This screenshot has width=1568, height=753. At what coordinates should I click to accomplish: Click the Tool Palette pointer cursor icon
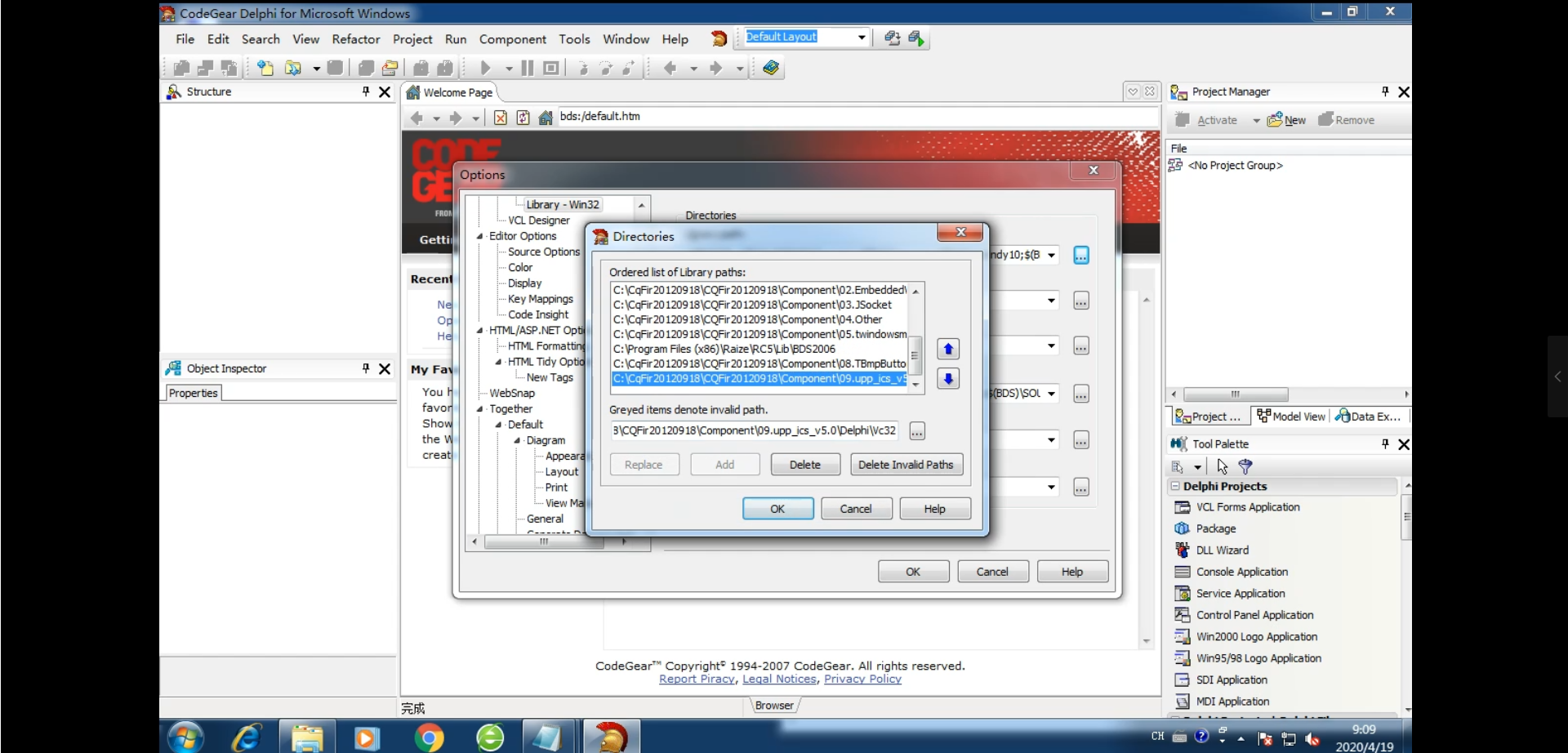1223,466
